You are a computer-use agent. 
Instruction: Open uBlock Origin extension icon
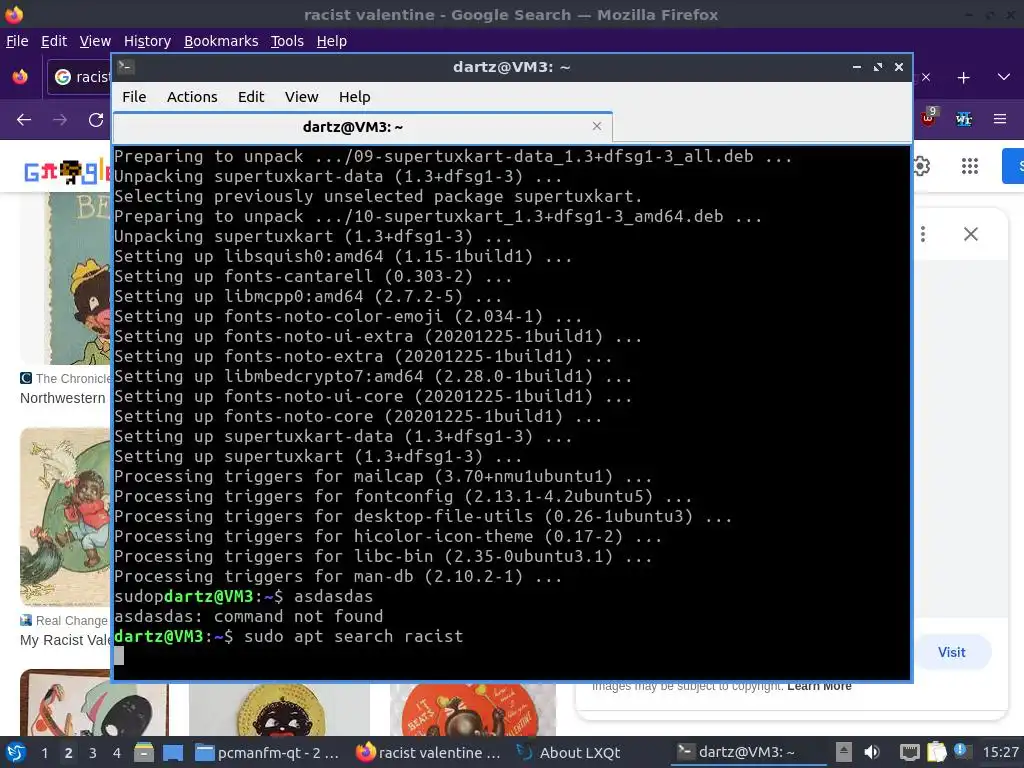928,118
